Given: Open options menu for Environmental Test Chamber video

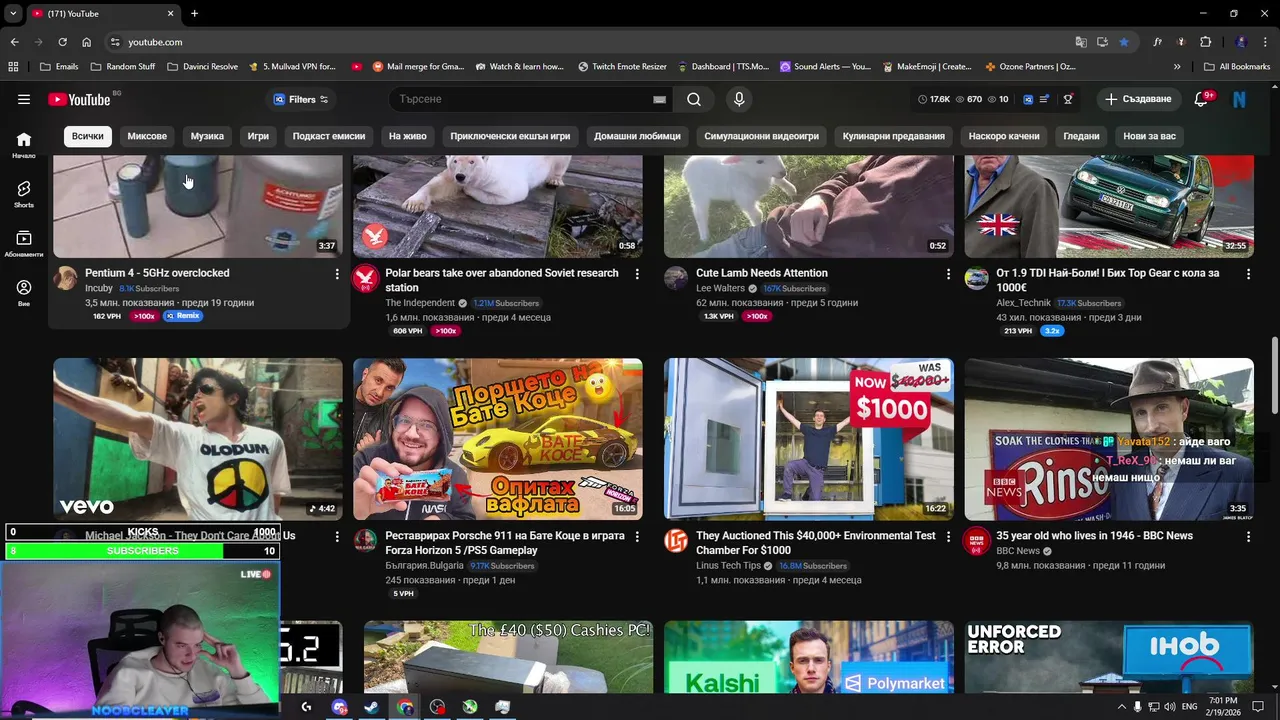Looking at the screenshot, I should (948, 537).
